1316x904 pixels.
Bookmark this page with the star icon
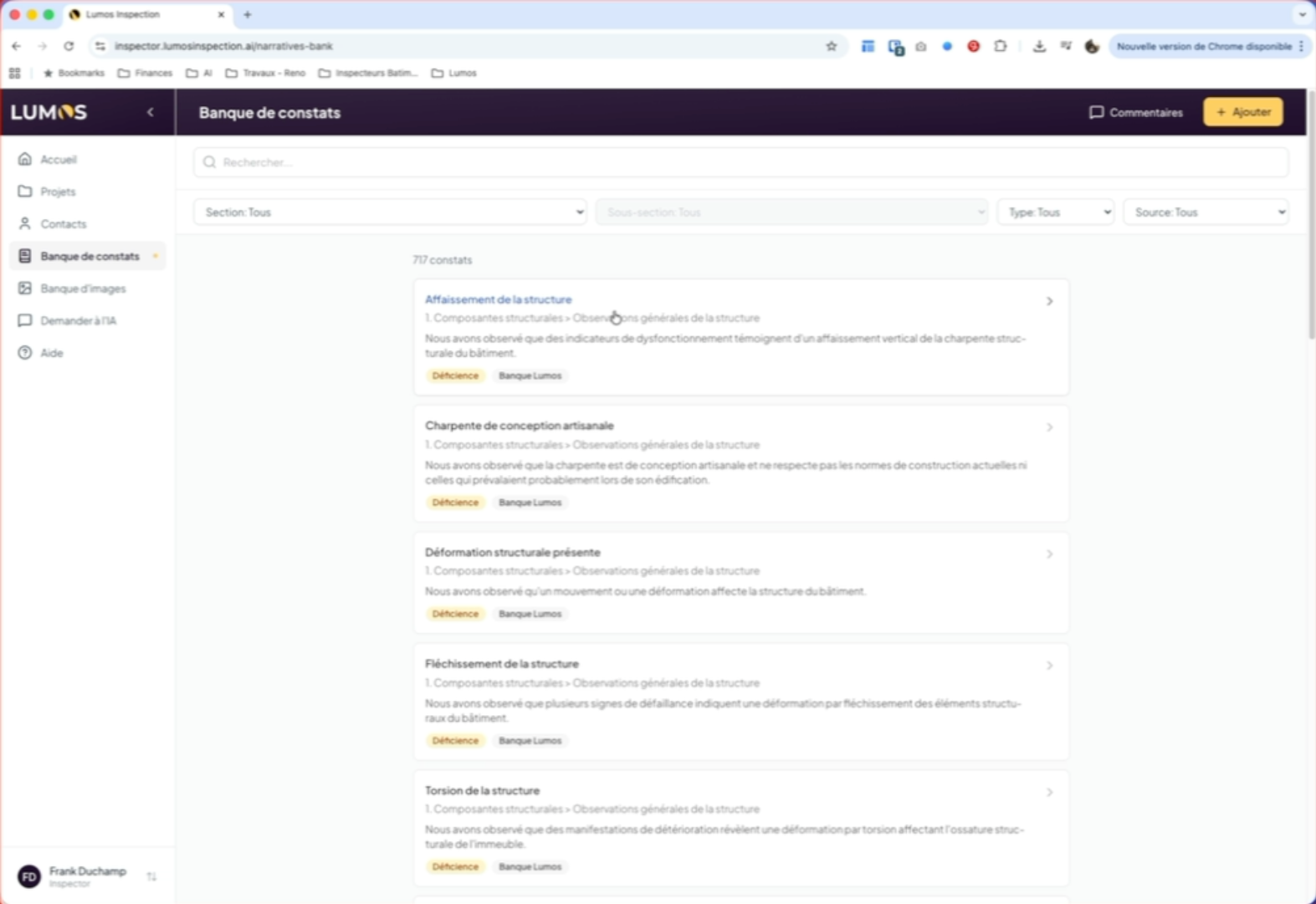(831, 47)
